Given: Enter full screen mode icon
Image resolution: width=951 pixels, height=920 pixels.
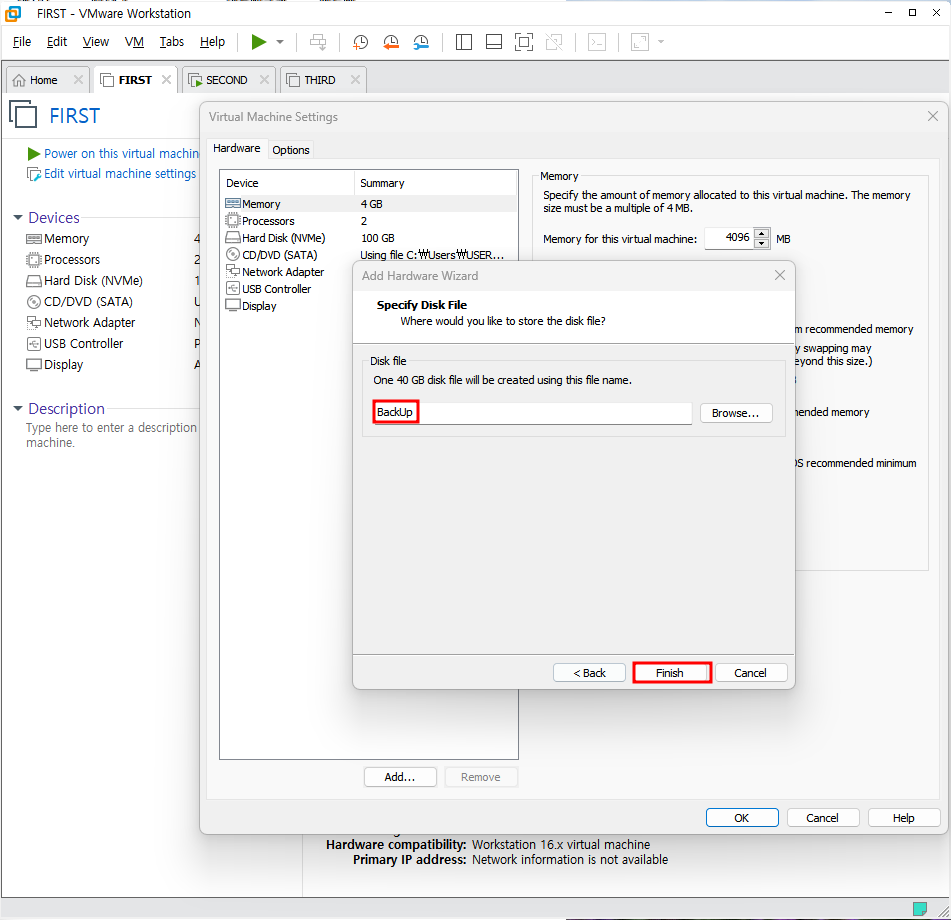Looking at the screenshot, I should pos(523,42).
